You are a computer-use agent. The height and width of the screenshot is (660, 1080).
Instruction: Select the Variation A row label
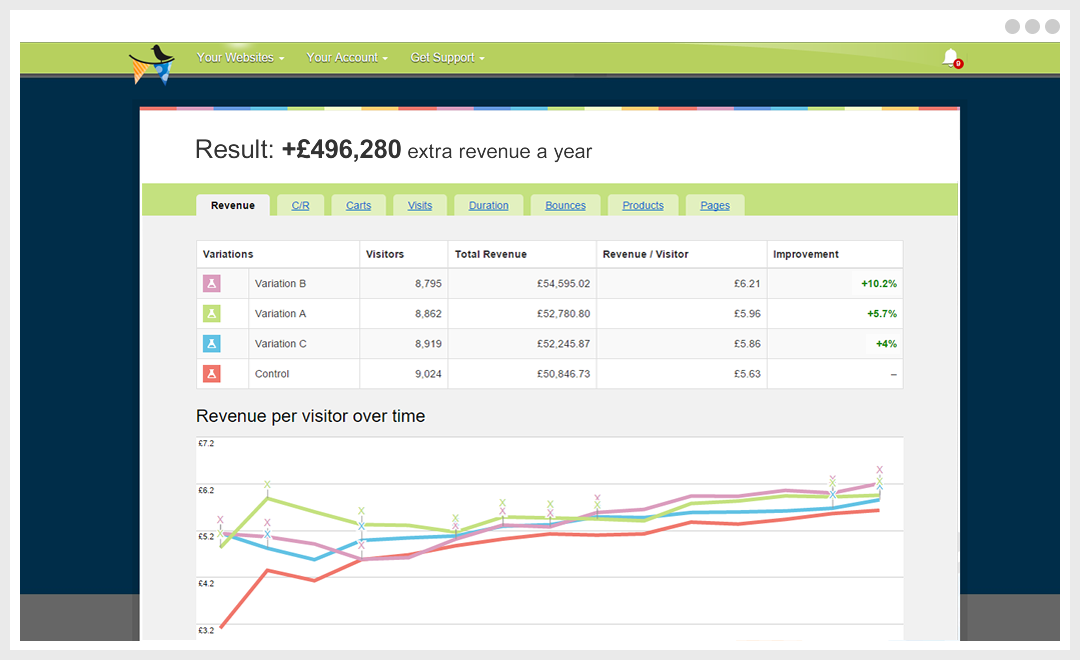click(x=280, y=313)
